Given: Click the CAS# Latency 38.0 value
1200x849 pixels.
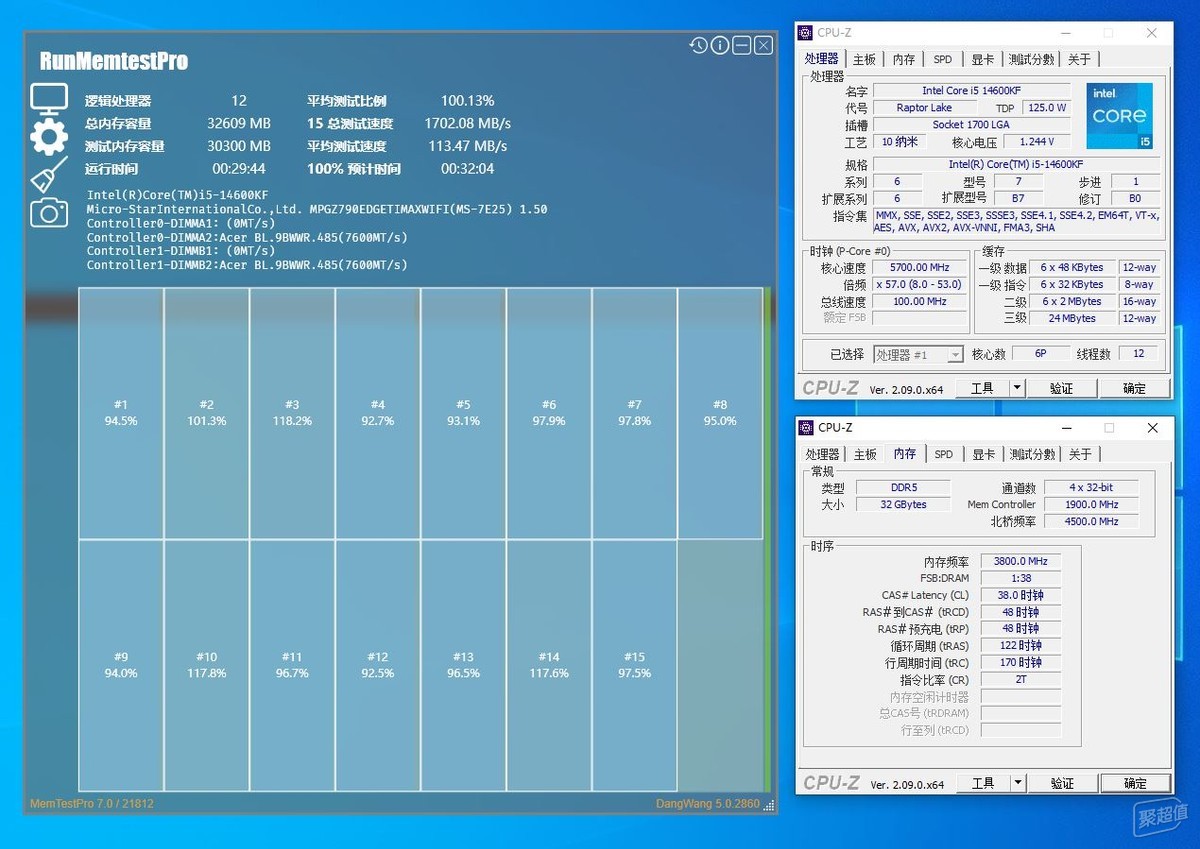Looking at the screenshot, I should 1020,595.
